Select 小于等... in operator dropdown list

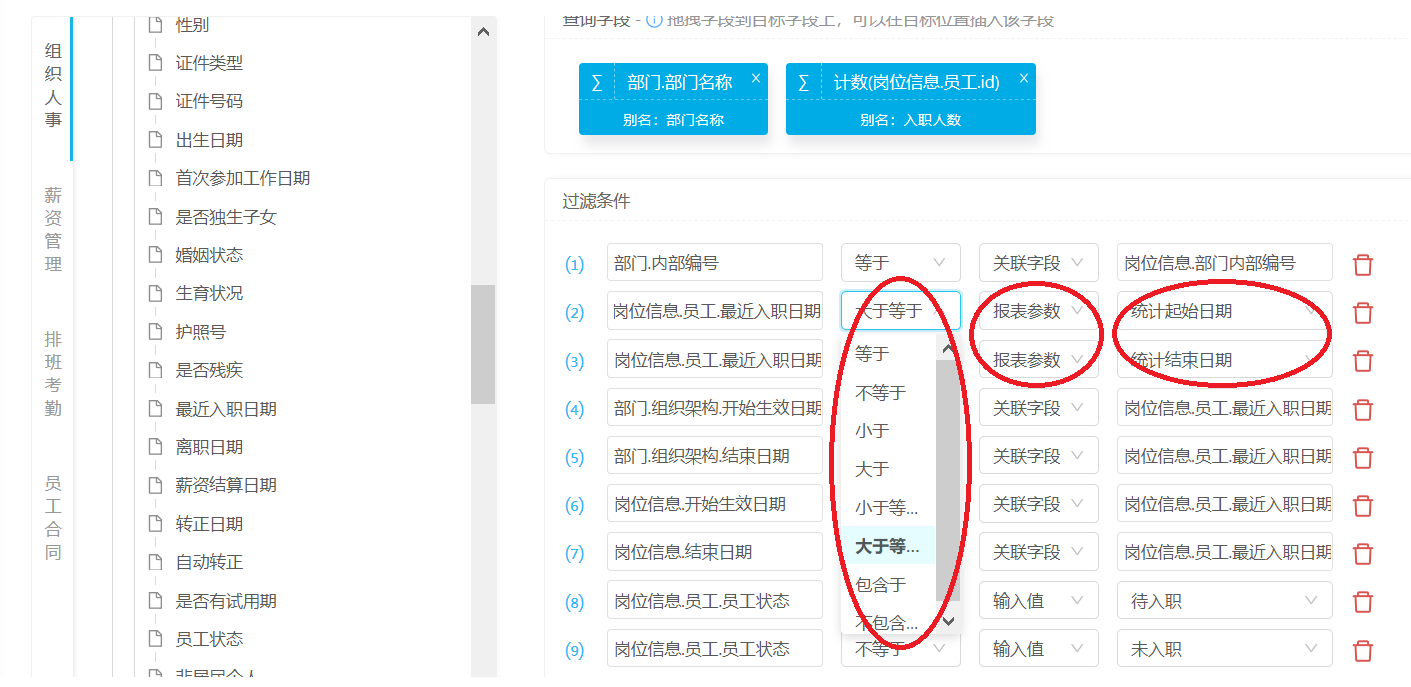[888, 508]
